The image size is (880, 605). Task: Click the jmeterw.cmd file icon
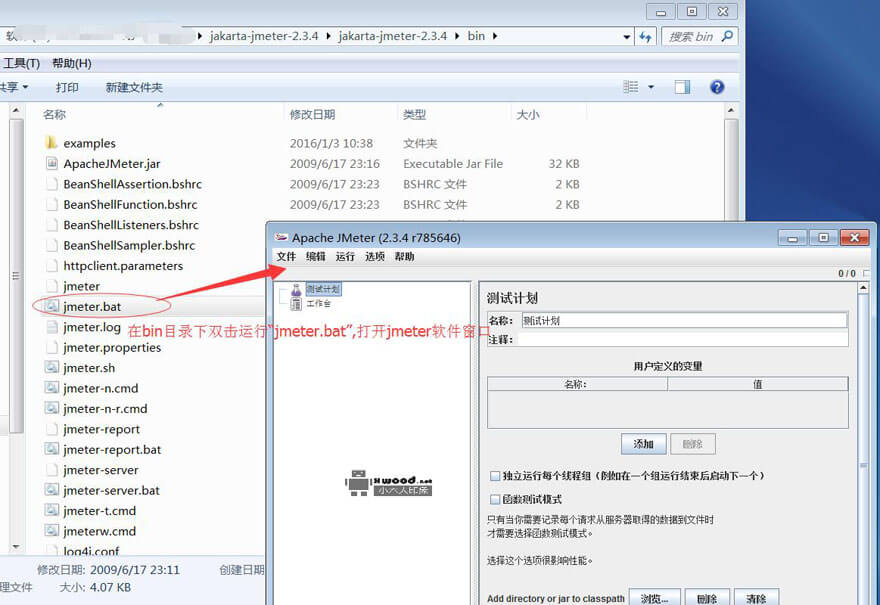(52, 530)
